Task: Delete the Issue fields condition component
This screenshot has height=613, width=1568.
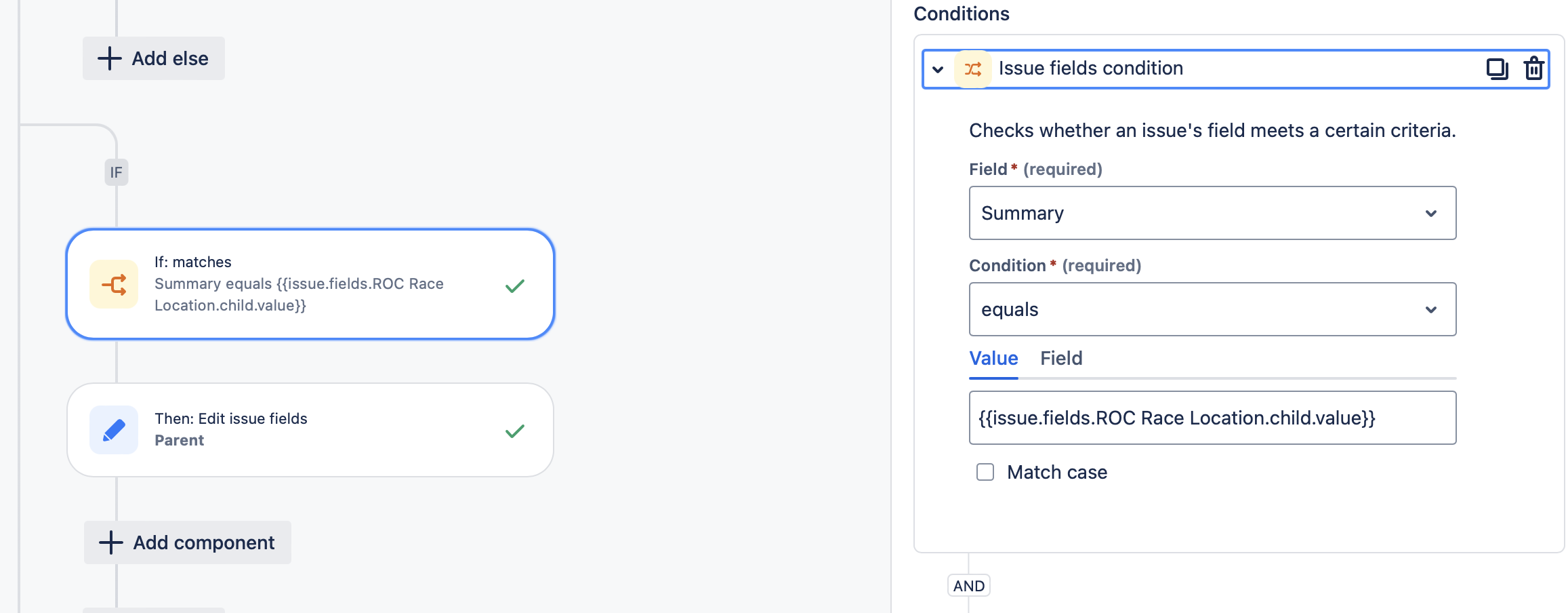Action: click(x=1533, y=68)
